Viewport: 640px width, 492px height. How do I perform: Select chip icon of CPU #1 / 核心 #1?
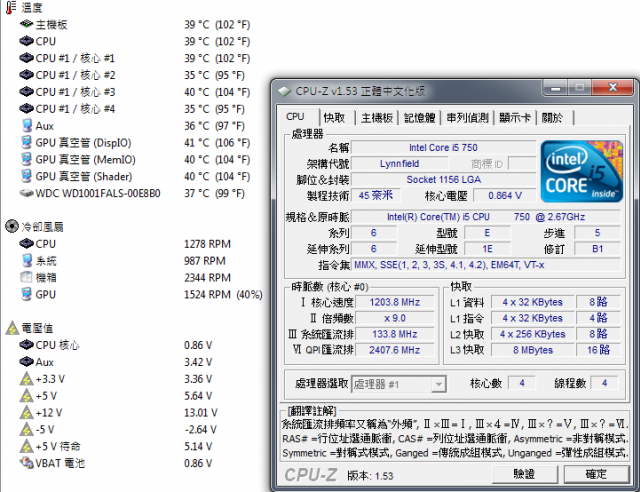click(26, 58)
